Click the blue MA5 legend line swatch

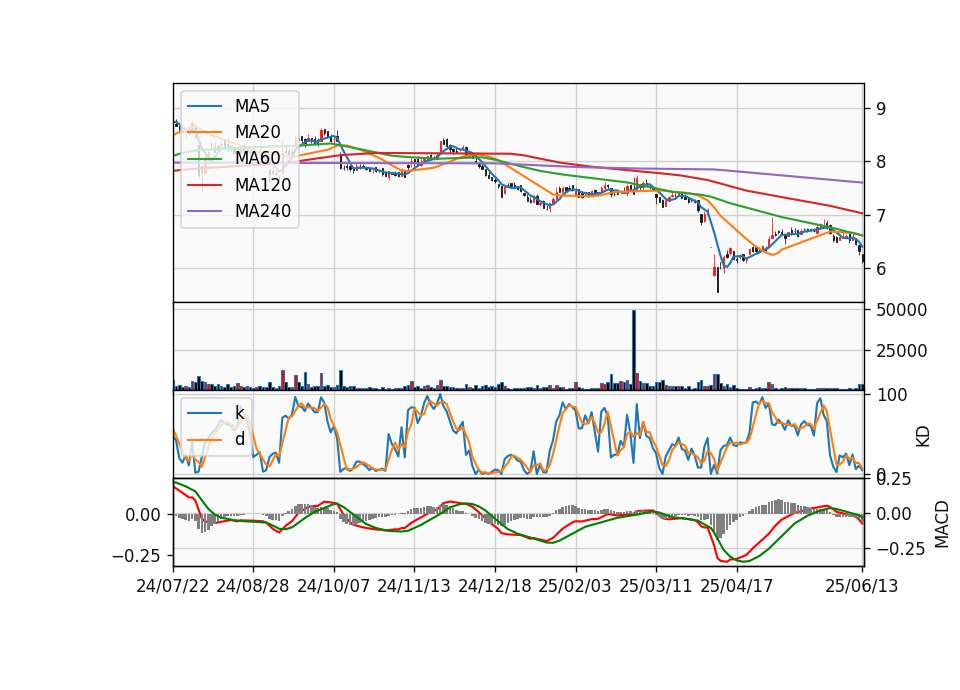coord(204,107)
